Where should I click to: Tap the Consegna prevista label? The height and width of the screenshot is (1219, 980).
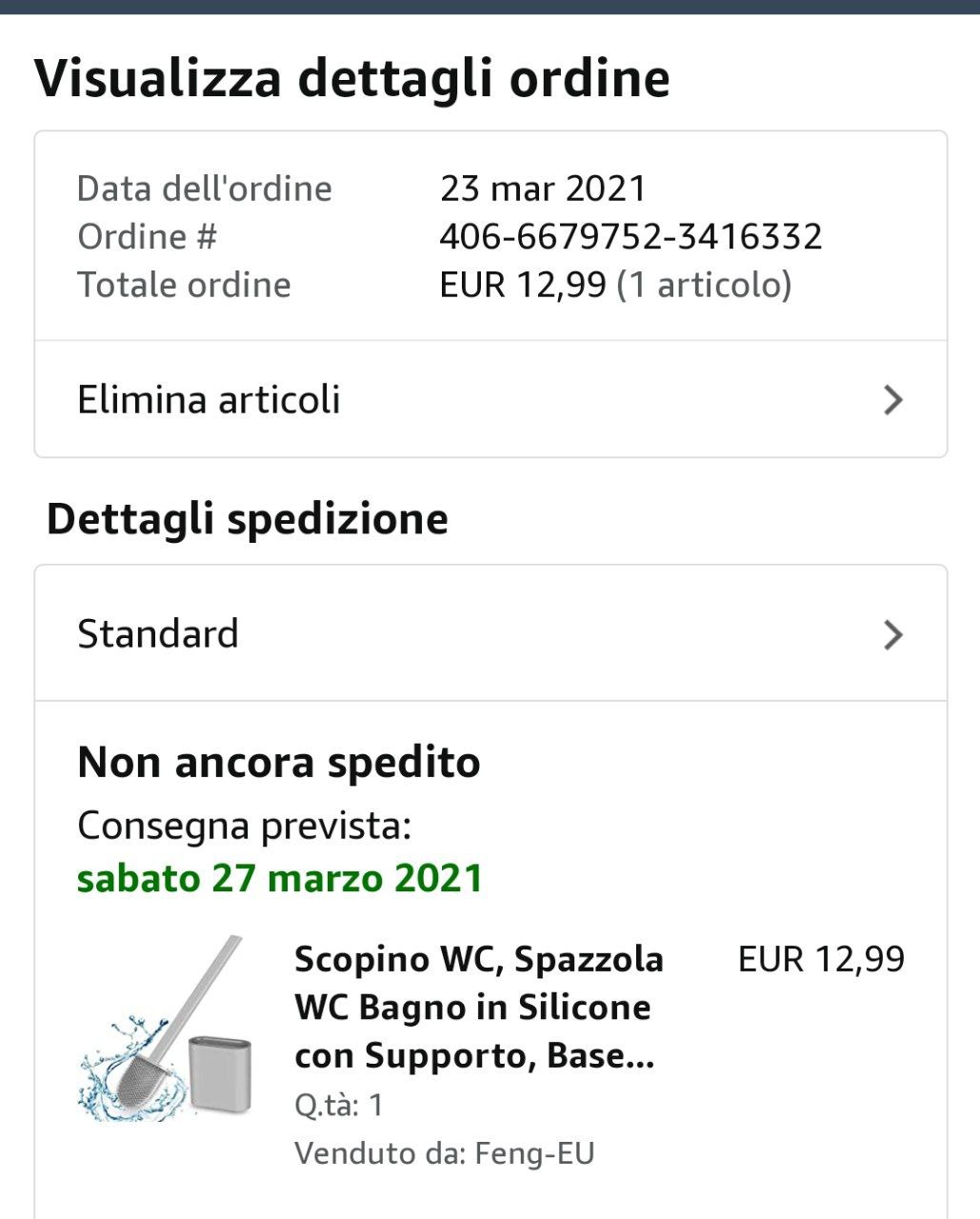point(244,825)
